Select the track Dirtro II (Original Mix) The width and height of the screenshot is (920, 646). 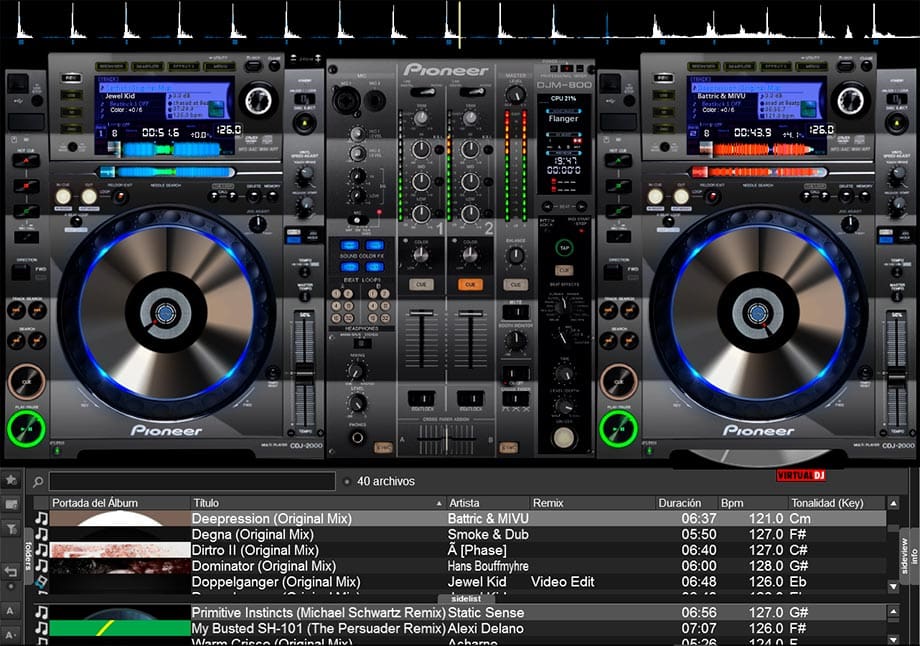(460, 550)
